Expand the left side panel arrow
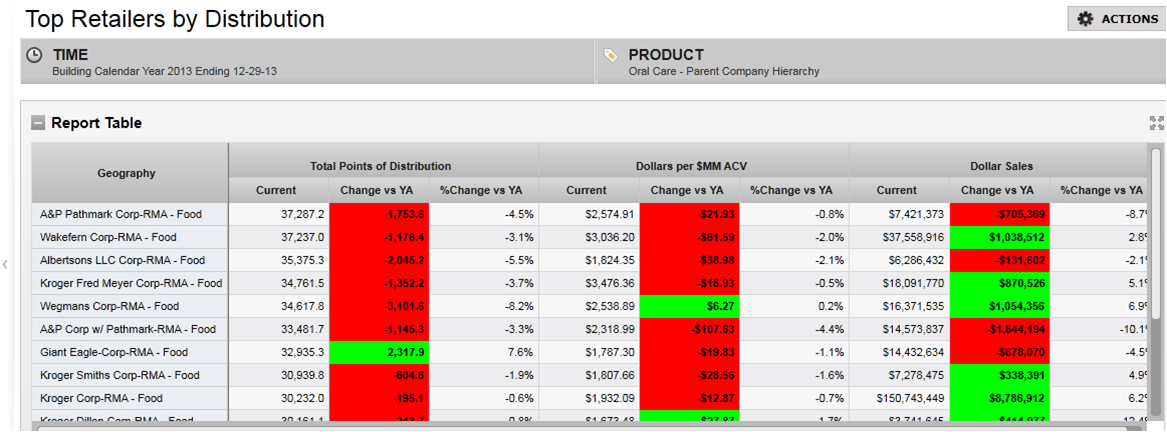 click(5, 264)
